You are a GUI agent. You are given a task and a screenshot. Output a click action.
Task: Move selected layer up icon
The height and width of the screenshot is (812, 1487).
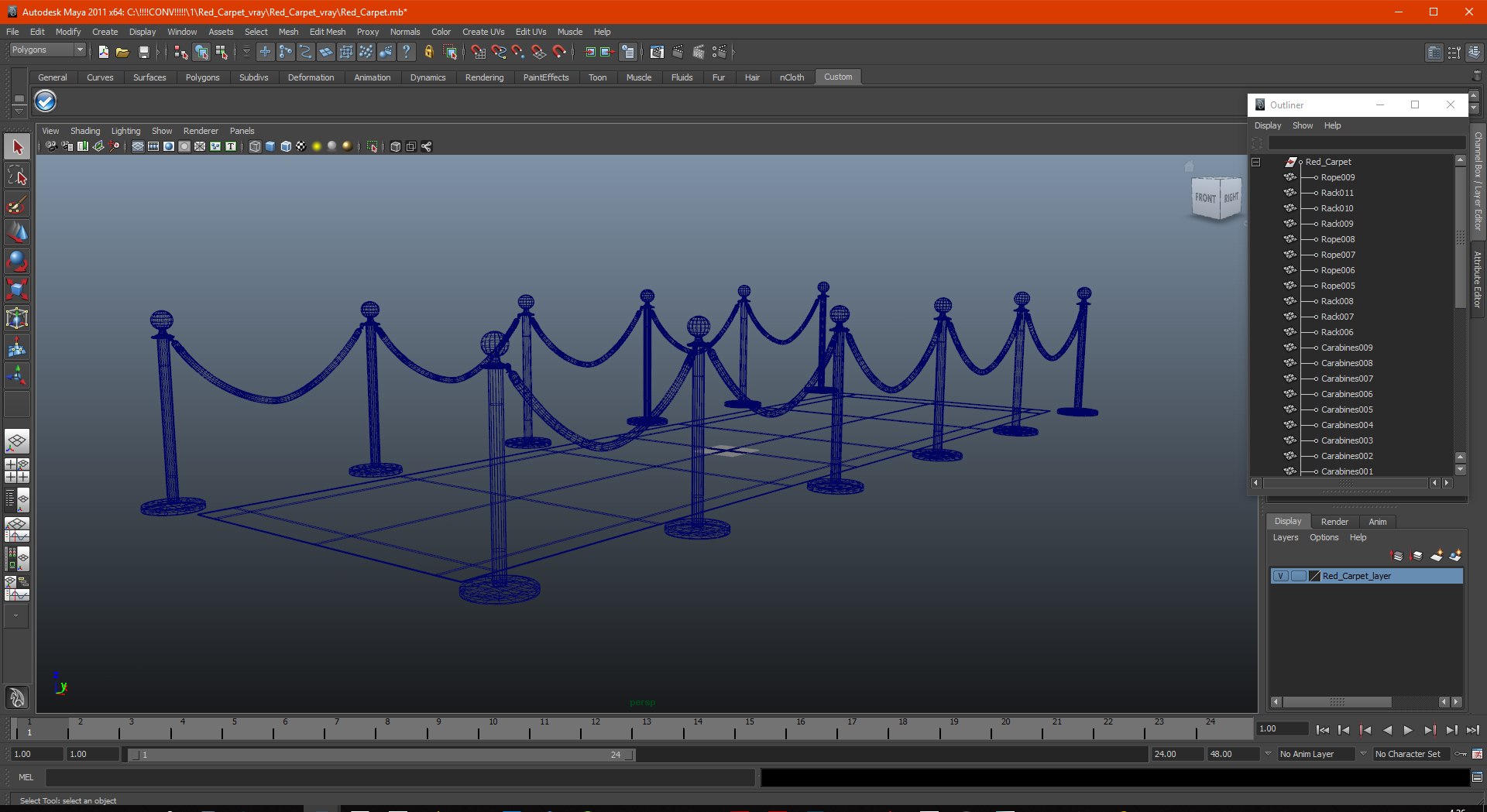(1397, 555)
